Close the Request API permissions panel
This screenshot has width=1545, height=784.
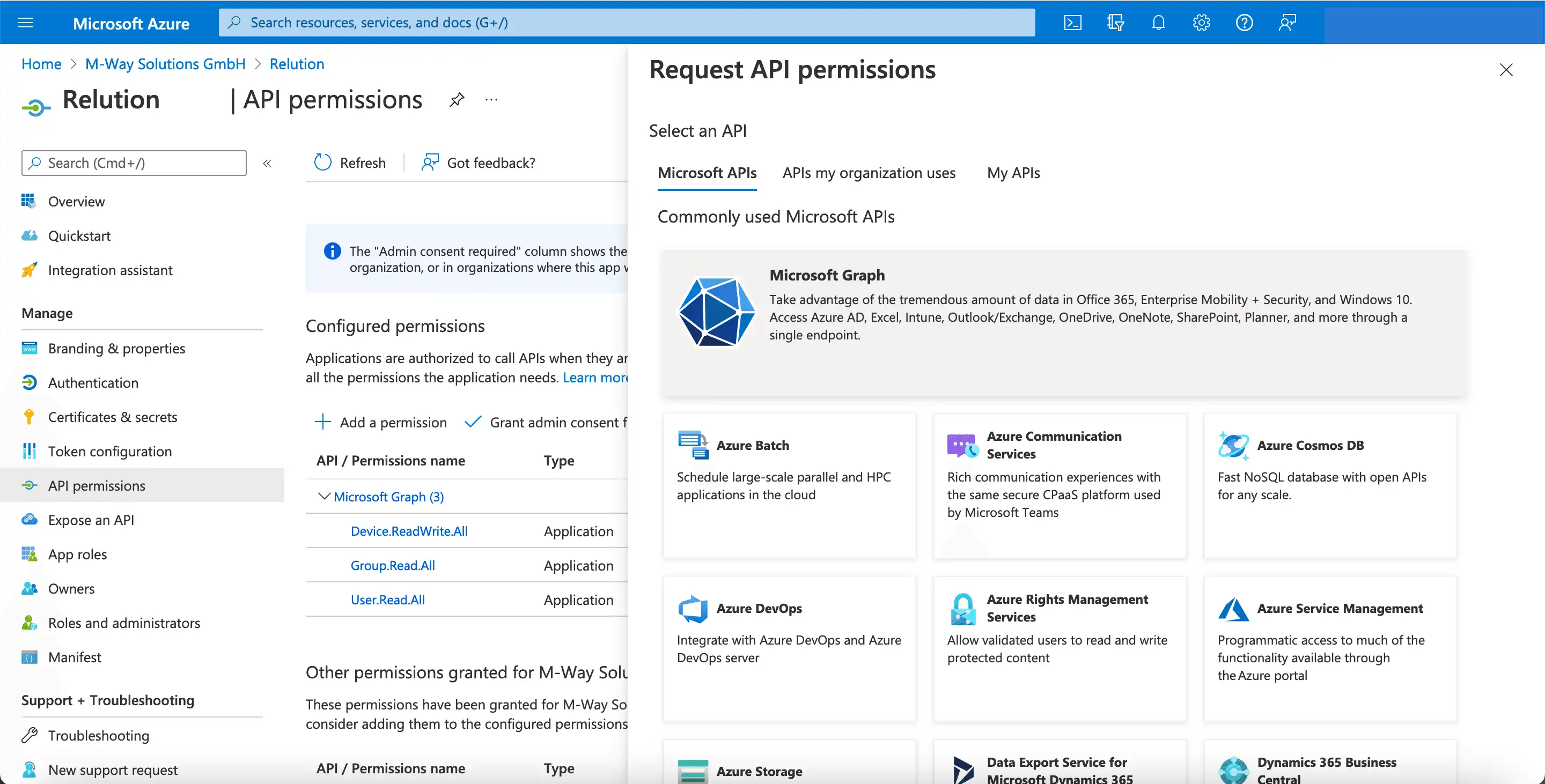(1506, 70)
